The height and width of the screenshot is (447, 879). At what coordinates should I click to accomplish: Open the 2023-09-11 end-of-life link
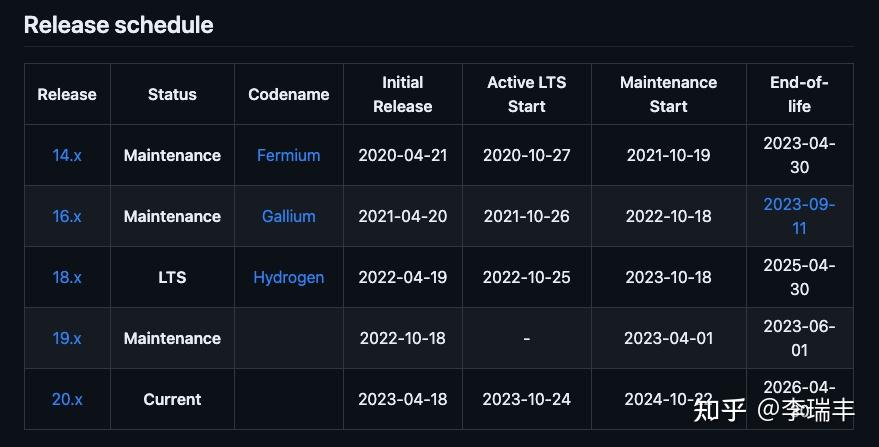coord(799,216)
